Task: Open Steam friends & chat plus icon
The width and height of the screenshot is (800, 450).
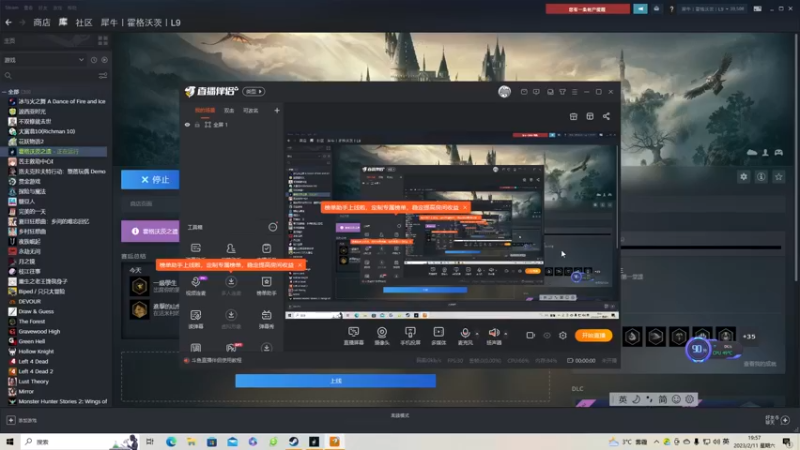Action: click(x=785, y=420)
